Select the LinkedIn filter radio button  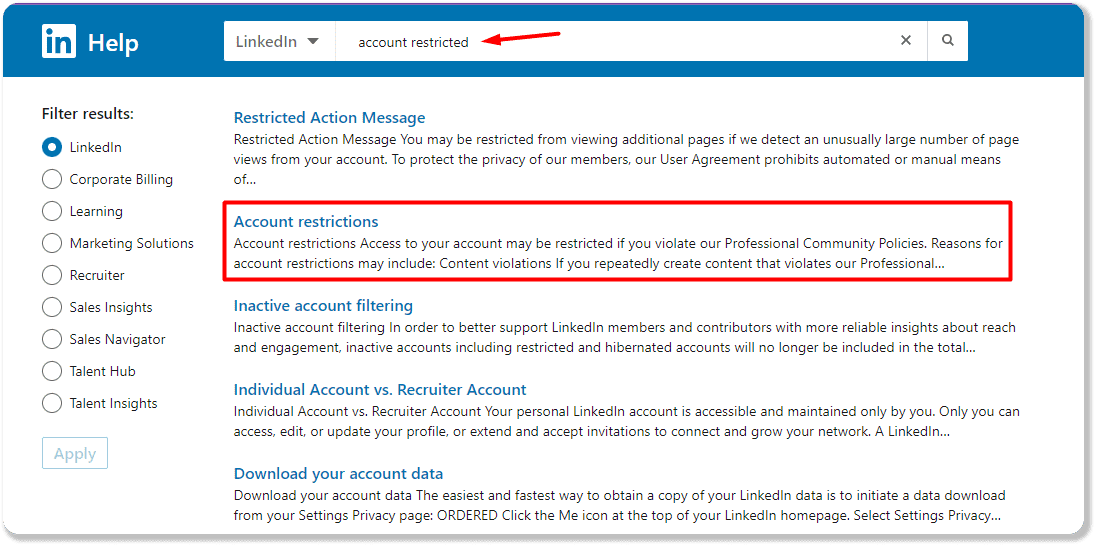tap(52, 147)
